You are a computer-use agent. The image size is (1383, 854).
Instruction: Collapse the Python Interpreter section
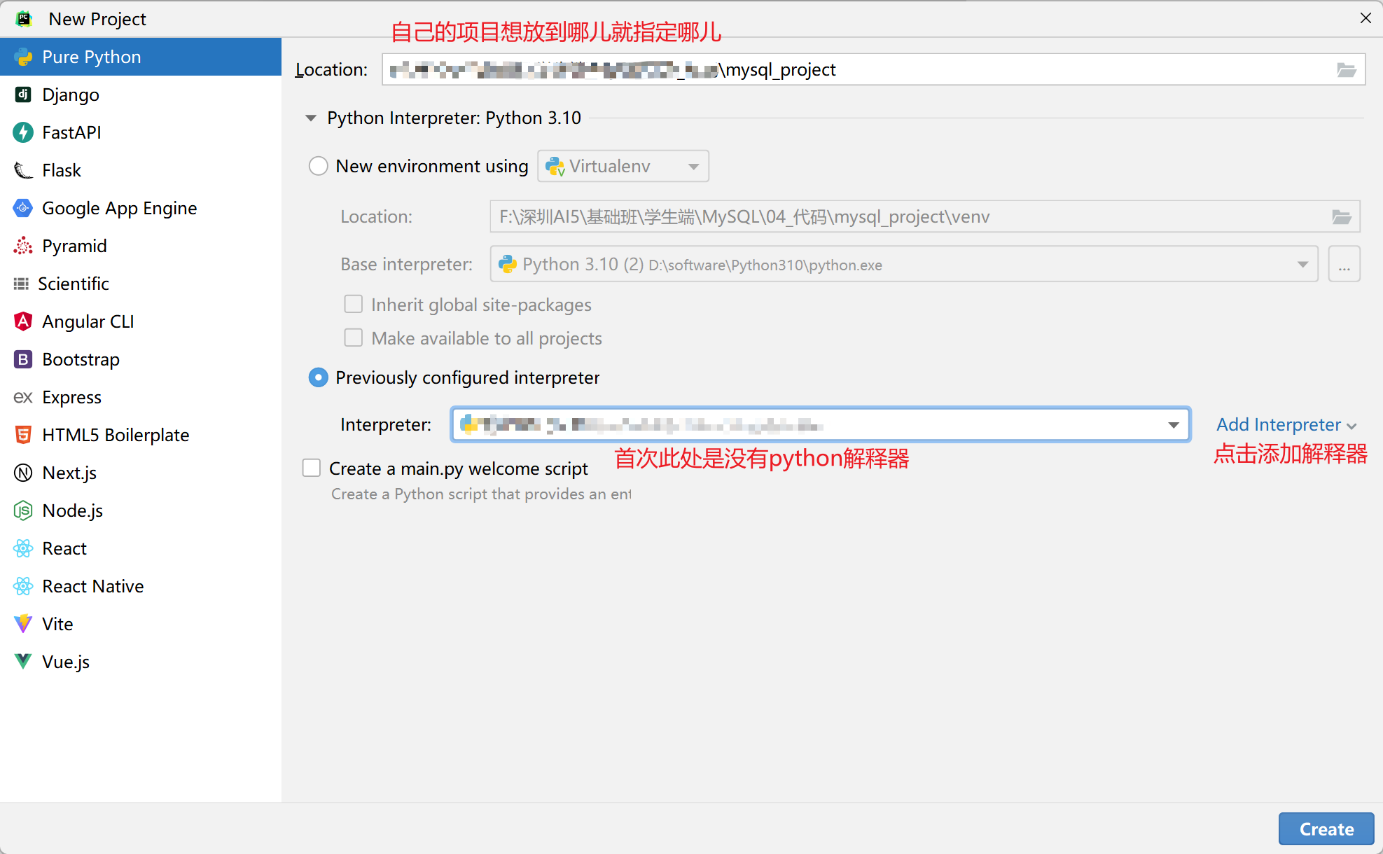312,118
